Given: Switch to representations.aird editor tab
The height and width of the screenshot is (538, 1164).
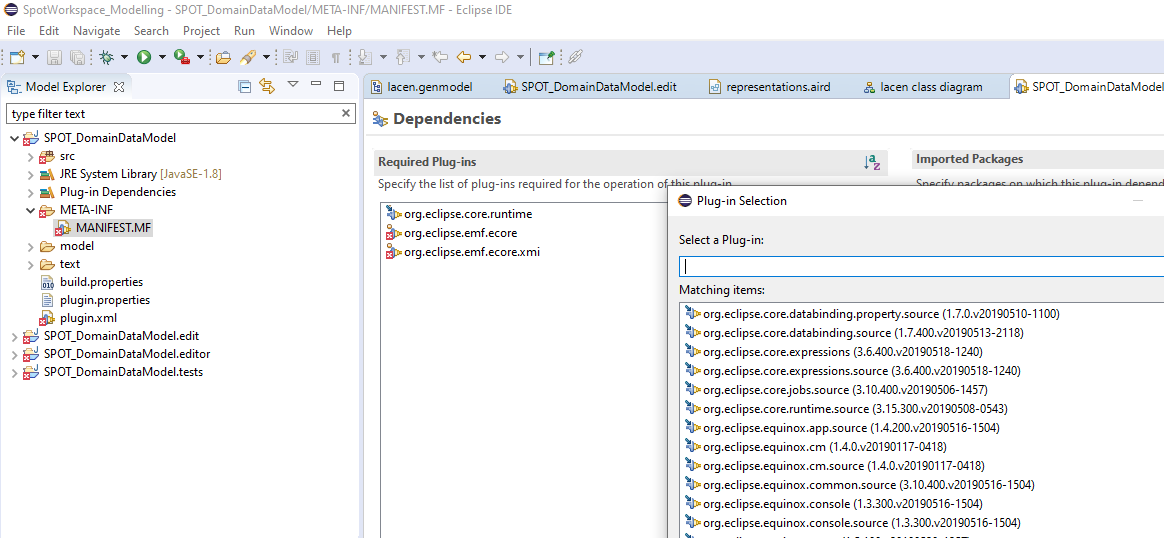Looking at the screenshot, I should coord(769,87).
